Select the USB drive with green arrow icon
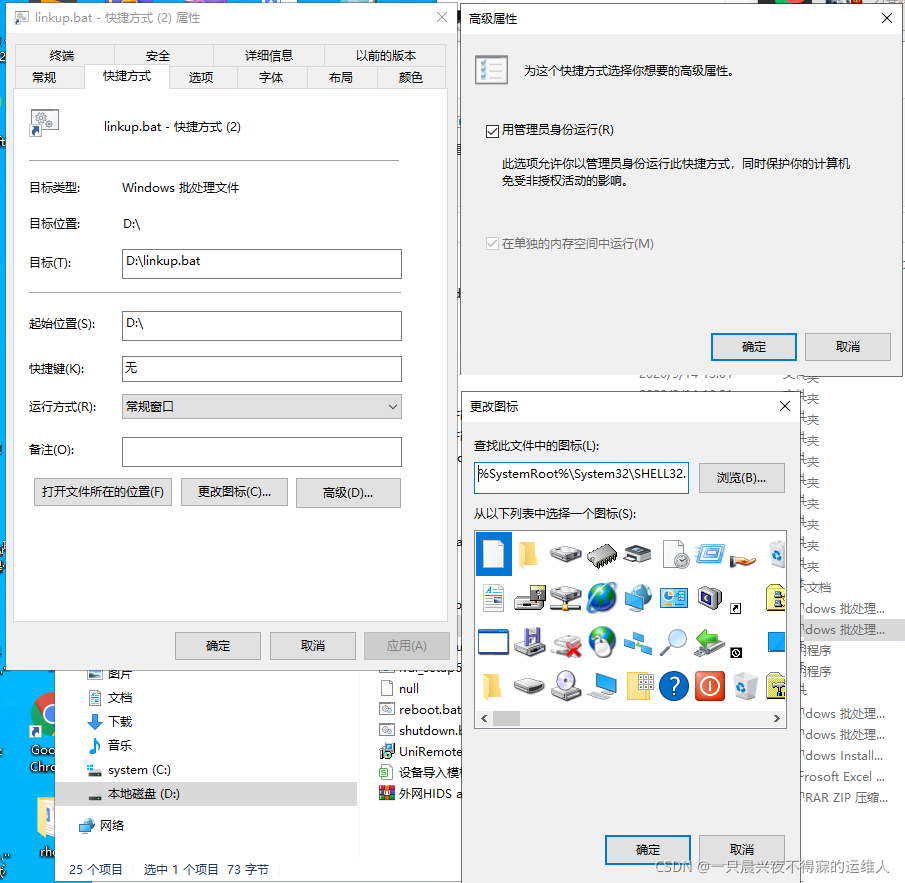This screenshot has height=883, width=905. click(x=710, y=642)
